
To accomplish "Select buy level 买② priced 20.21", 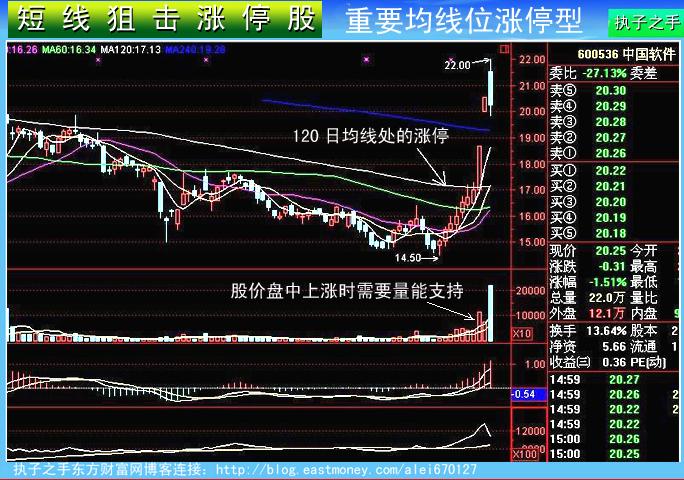I will pyautogui.click(x=588, y=186).
